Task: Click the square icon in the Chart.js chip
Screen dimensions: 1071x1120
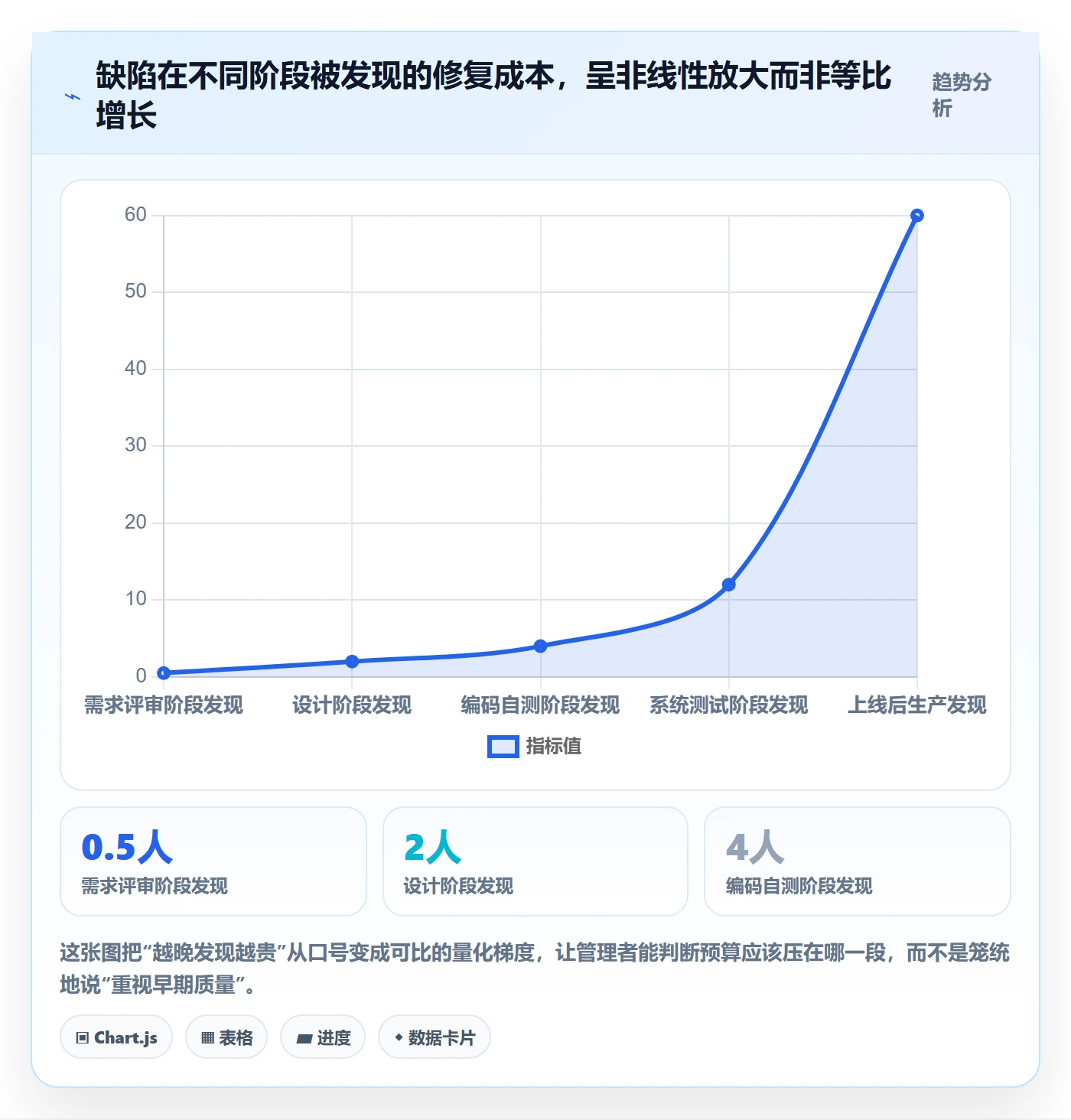Action: pos(83,1038)
